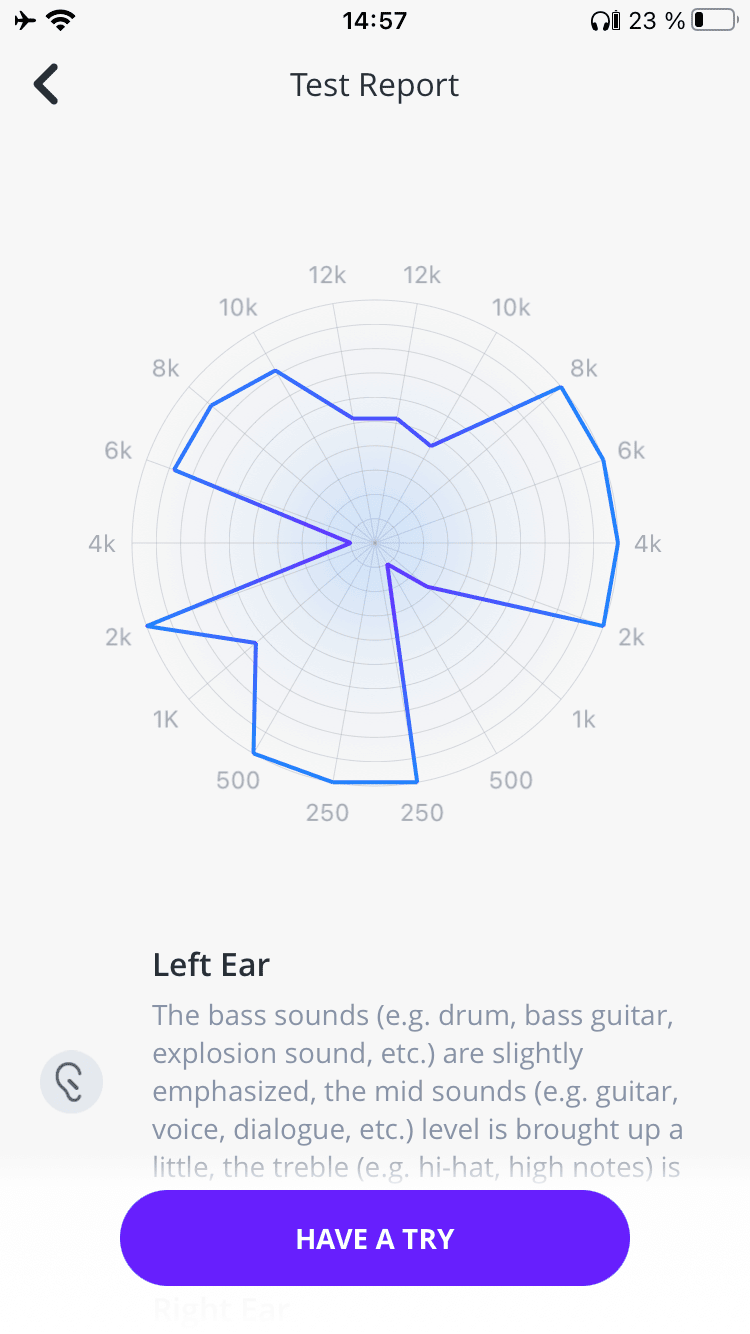The image size is (750, 1334).
Task: Tap the headphones icon in status bar
Action: (x=603, y=20)
